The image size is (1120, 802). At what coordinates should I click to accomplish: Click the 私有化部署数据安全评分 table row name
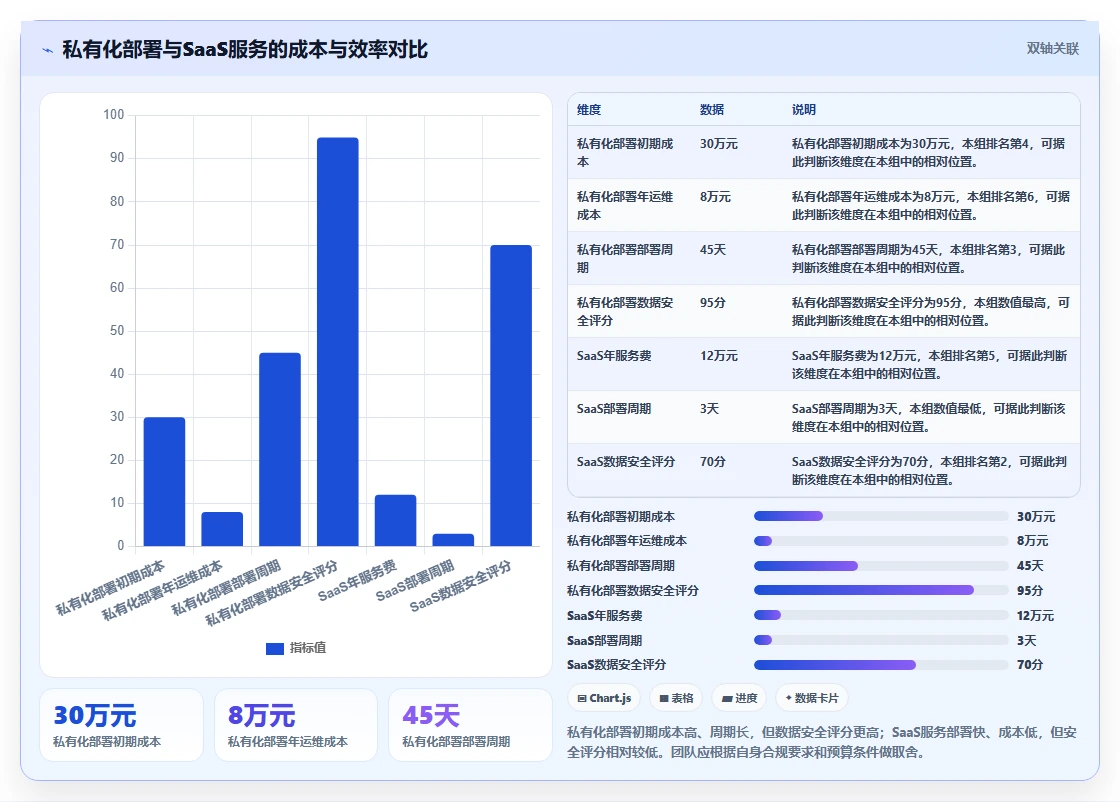(625, 311)
